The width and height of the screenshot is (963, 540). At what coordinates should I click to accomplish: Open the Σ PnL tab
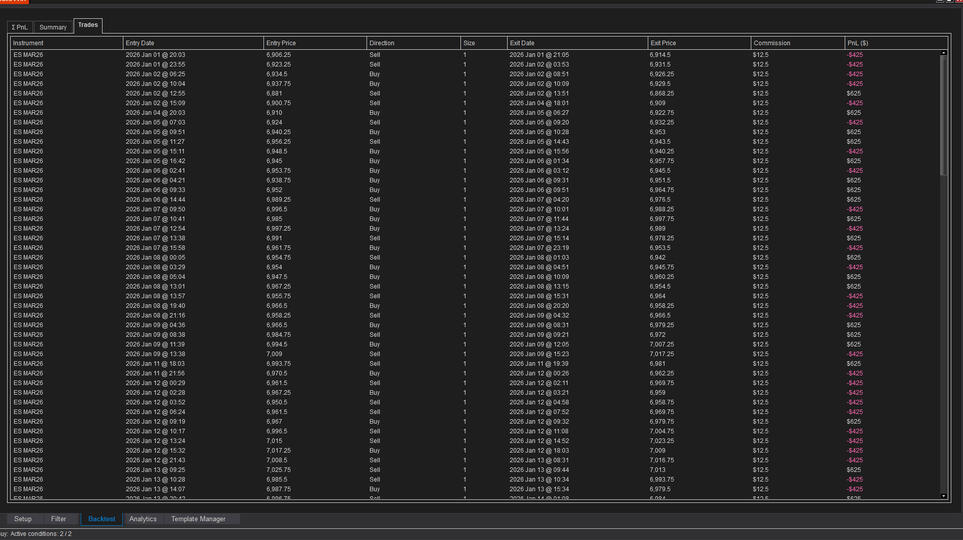point(20,27)
